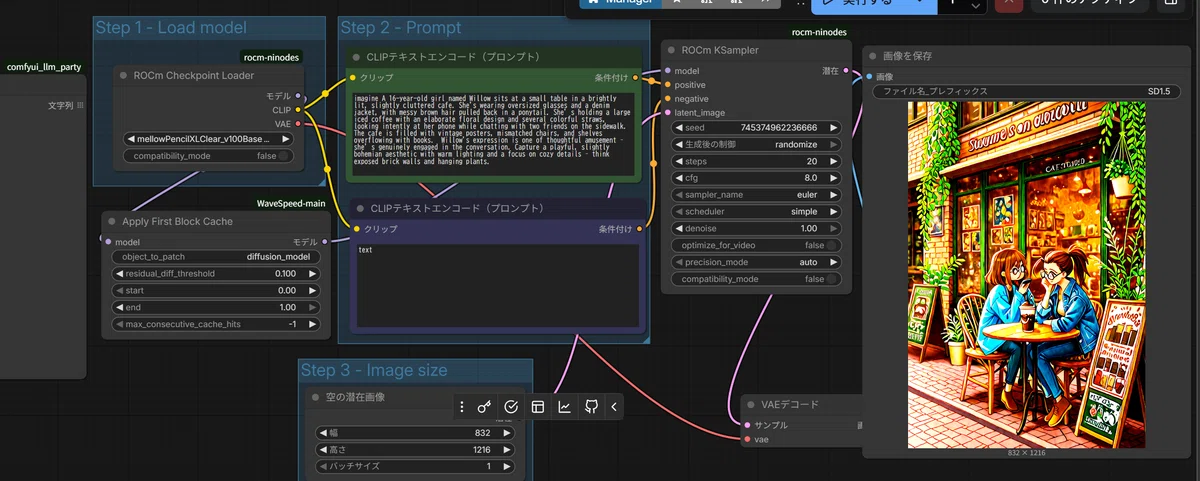
Task: Increase バッチサイズ with its right arrow
Action: (507, 466)
